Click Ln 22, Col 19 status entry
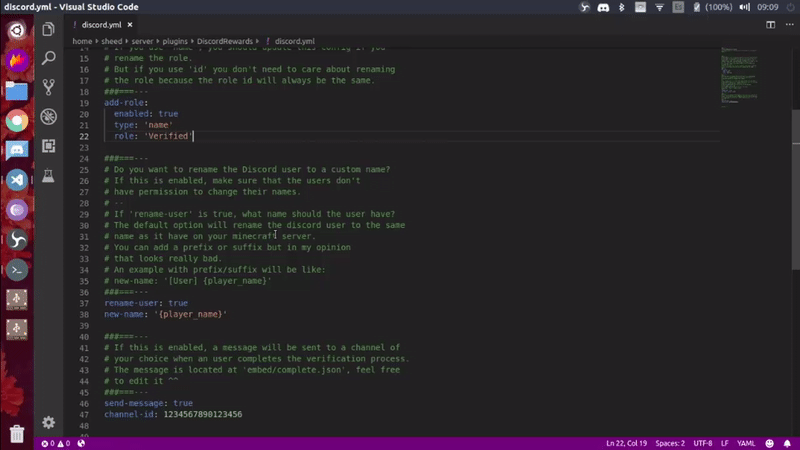 626,443
